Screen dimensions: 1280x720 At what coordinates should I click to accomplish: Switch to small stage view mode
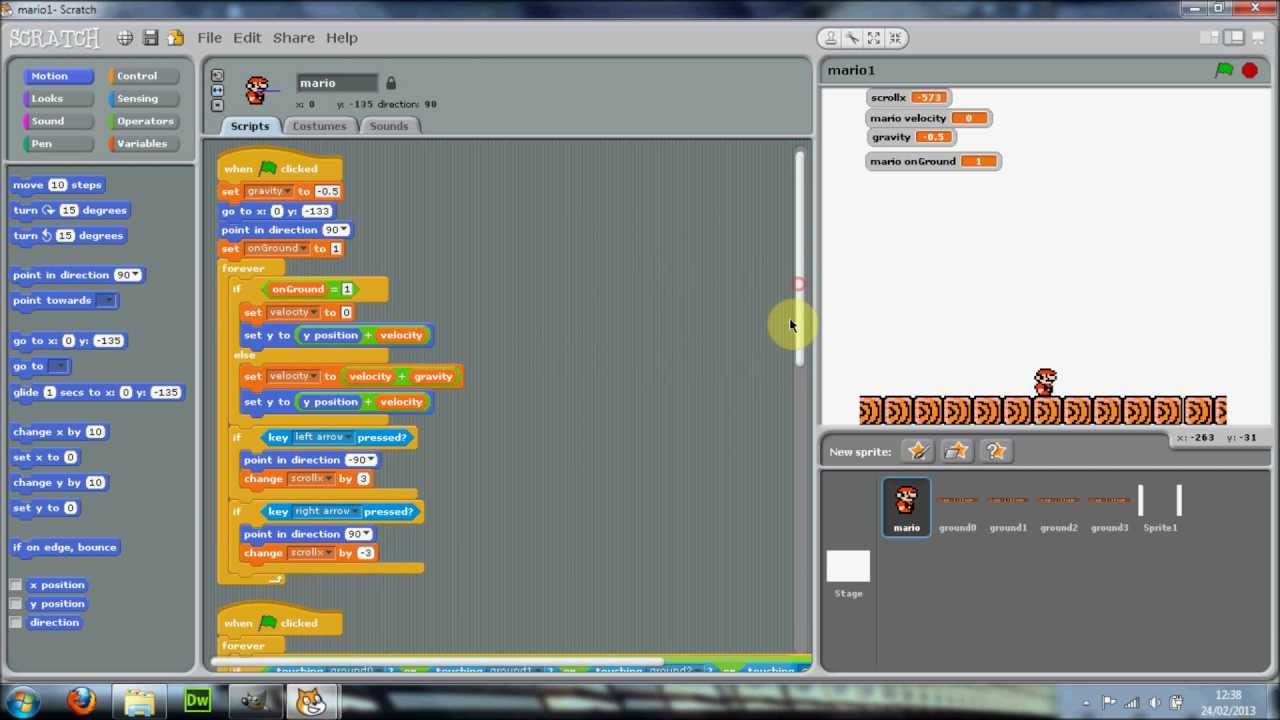point(1210,38)
